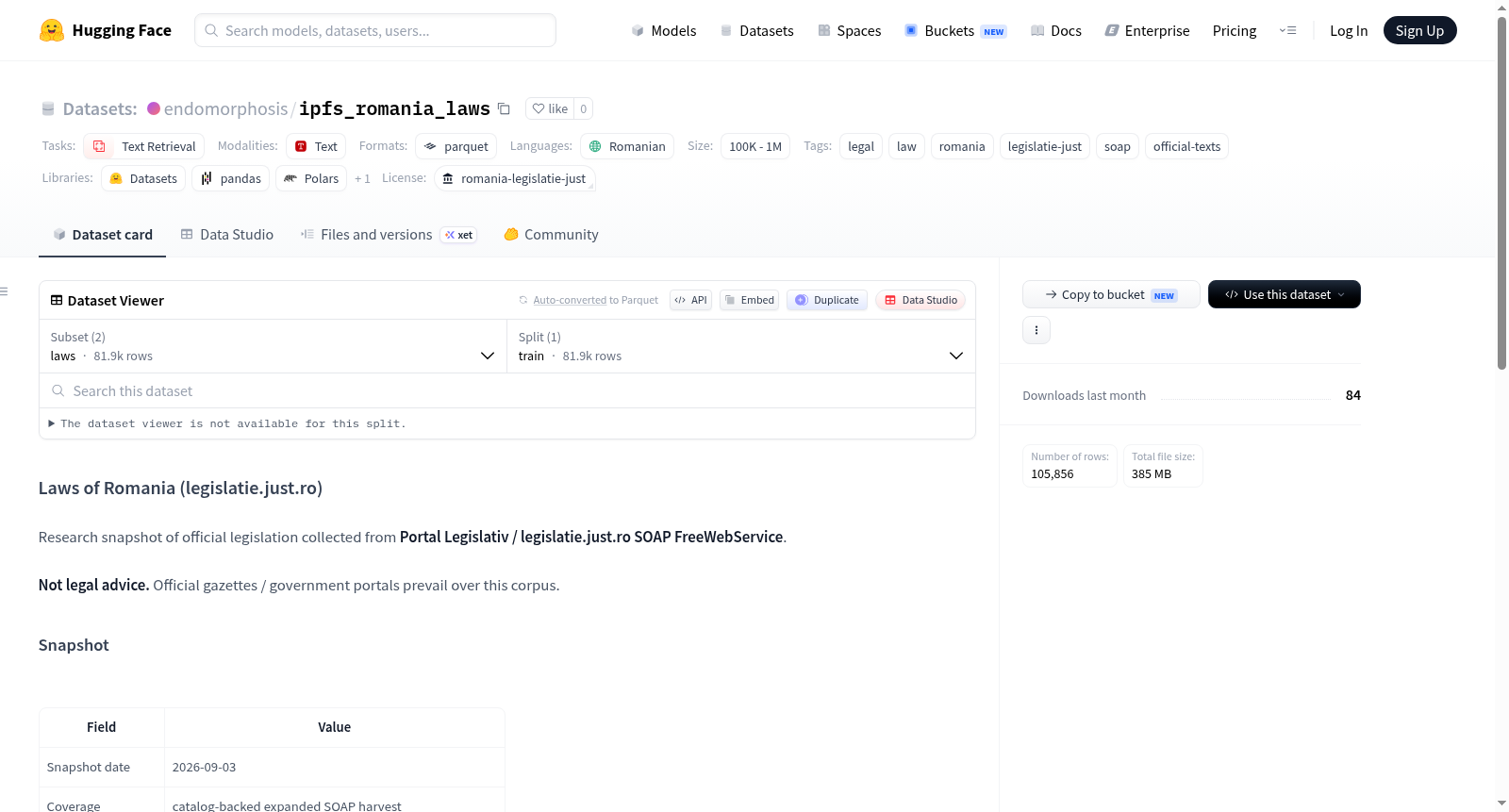Click the page vertical scrollbar
Screen dimensions: 1509x812
click(1501, 193)
